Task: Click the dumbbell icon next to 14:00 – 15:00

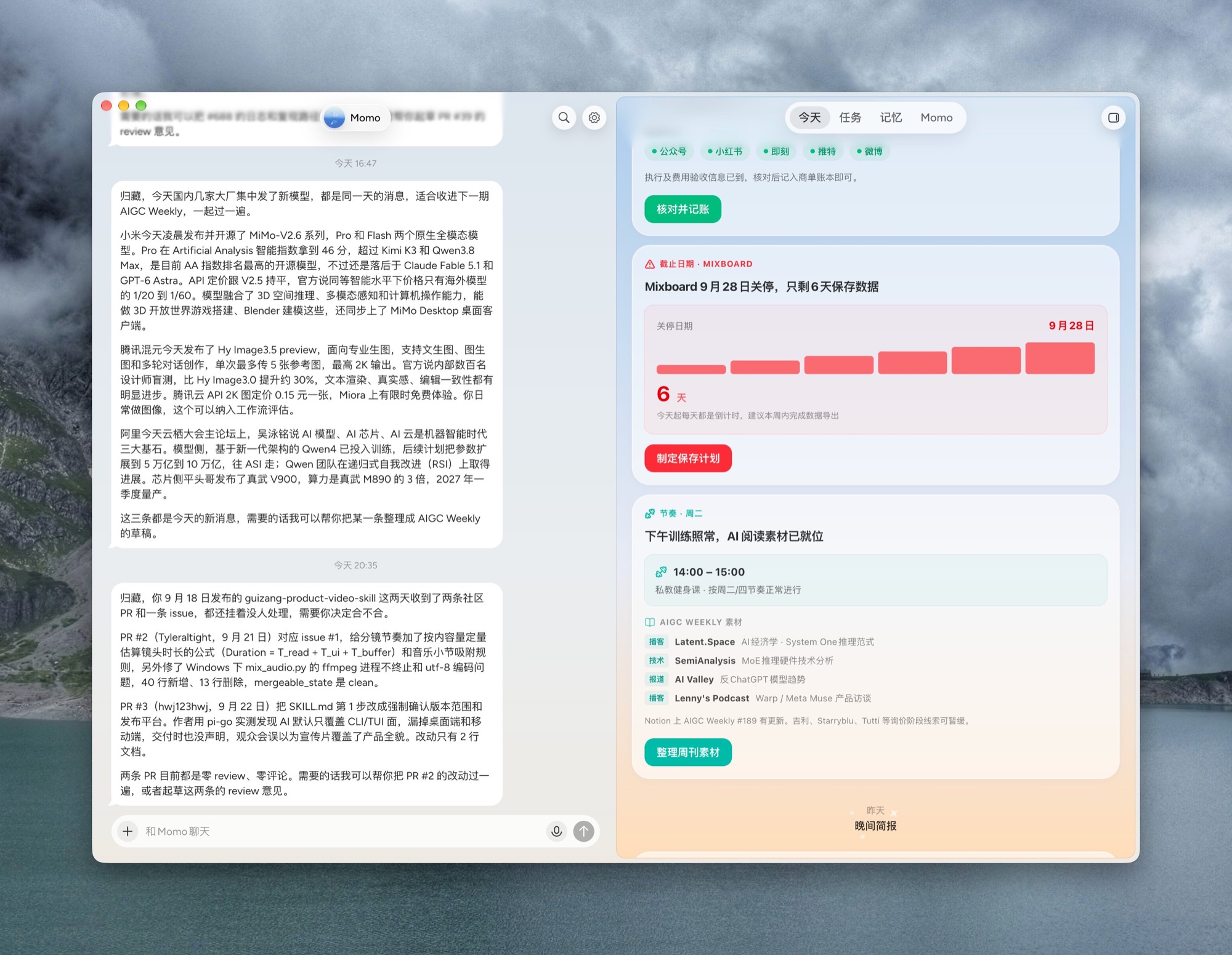Action: [661, 572]
